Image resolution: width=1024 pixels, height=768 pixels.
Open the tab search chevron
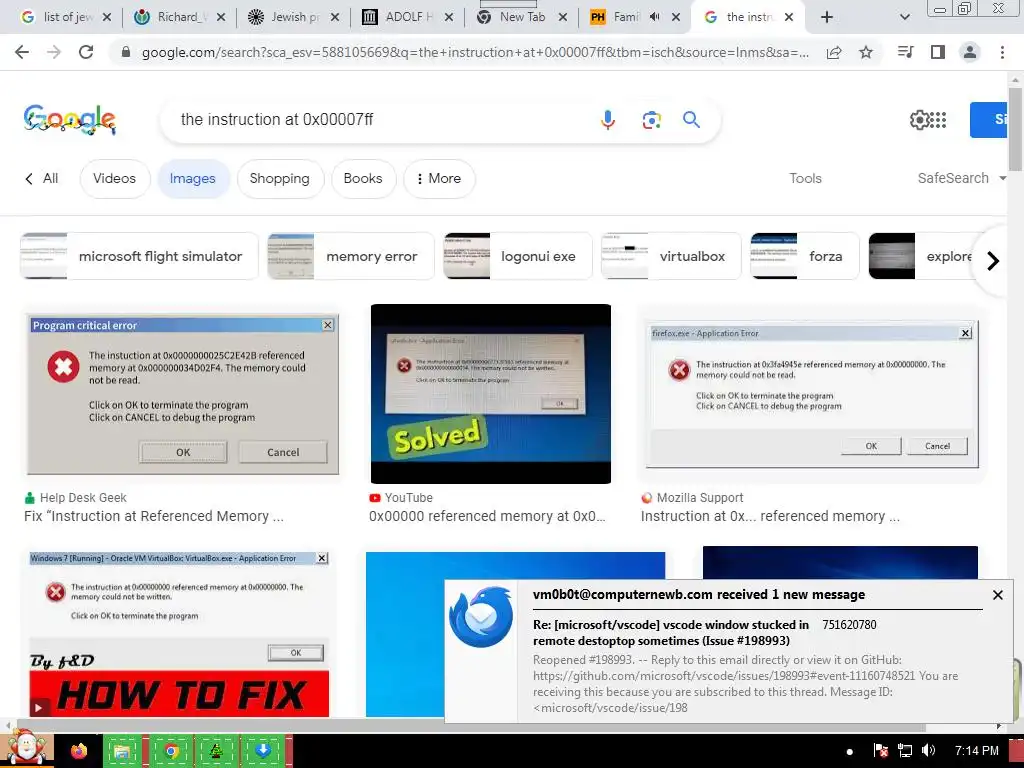tap(904, 17)
